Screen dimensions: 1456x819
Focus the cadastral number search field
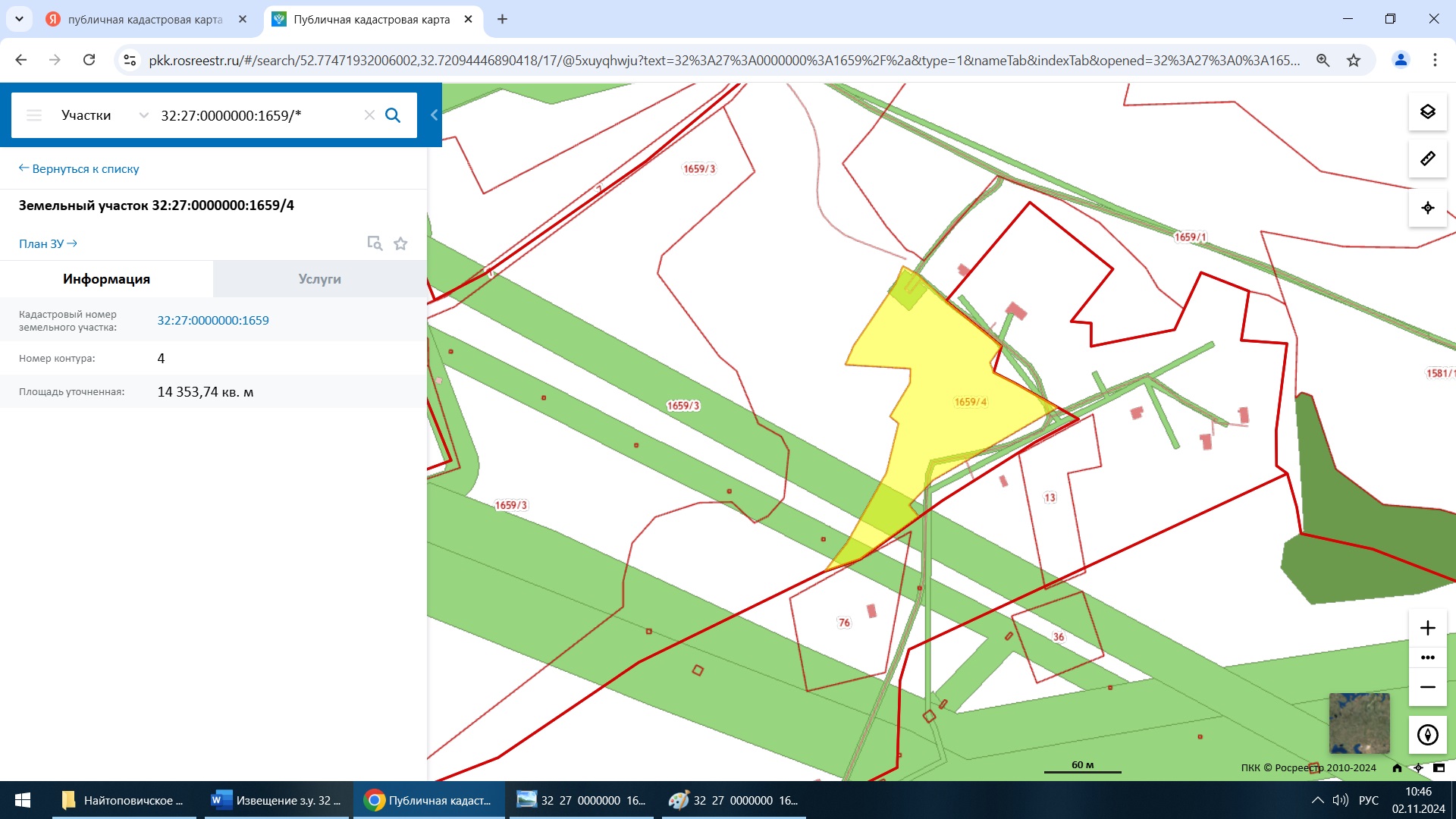click(x=256, y=115)
